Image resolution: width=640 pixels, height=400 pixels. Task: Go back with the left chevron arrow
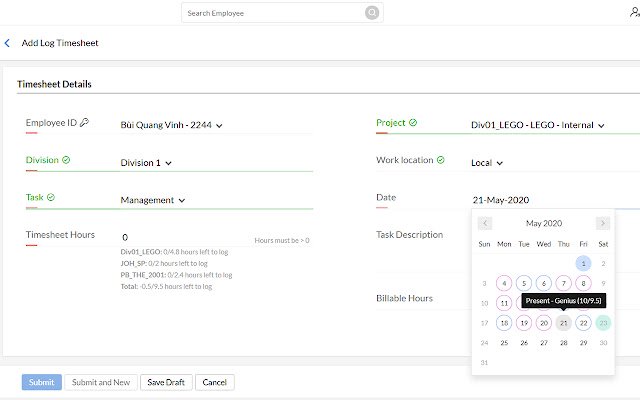7,43
